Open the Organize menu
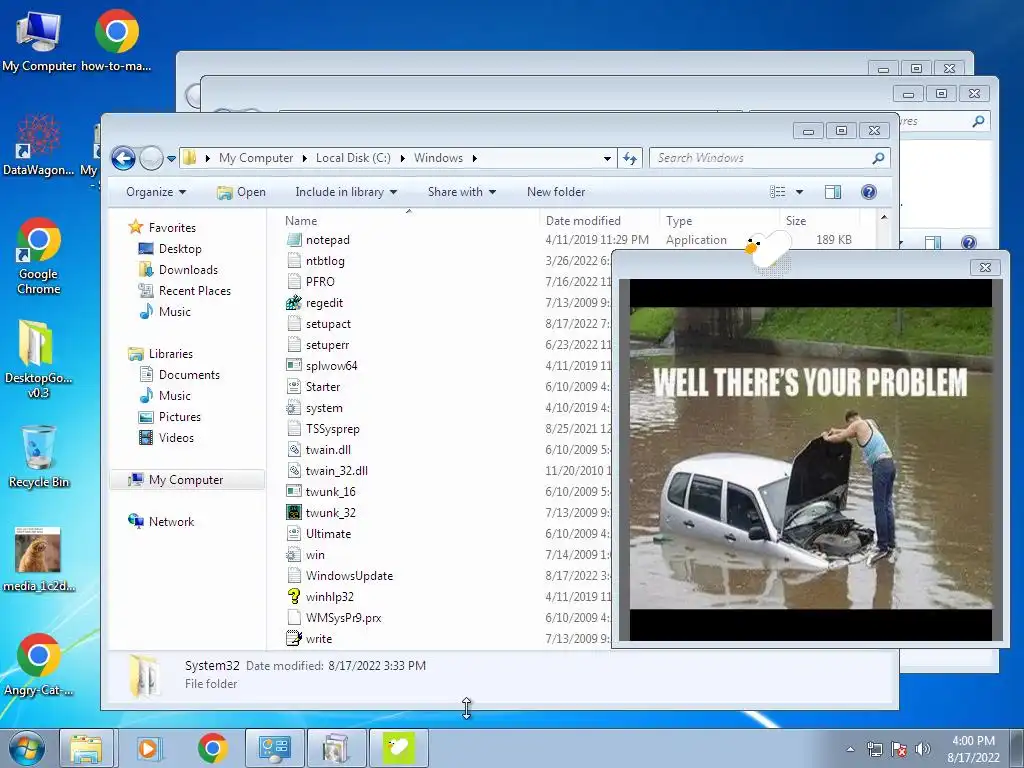 pyautogui.click(x=156, y=192)
